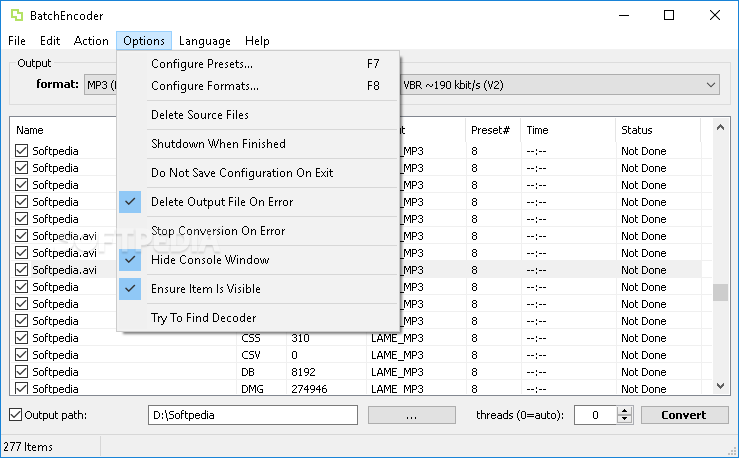Click the size value 8192 in DB row
Screen dimensions: 739x458
(303, 372)
